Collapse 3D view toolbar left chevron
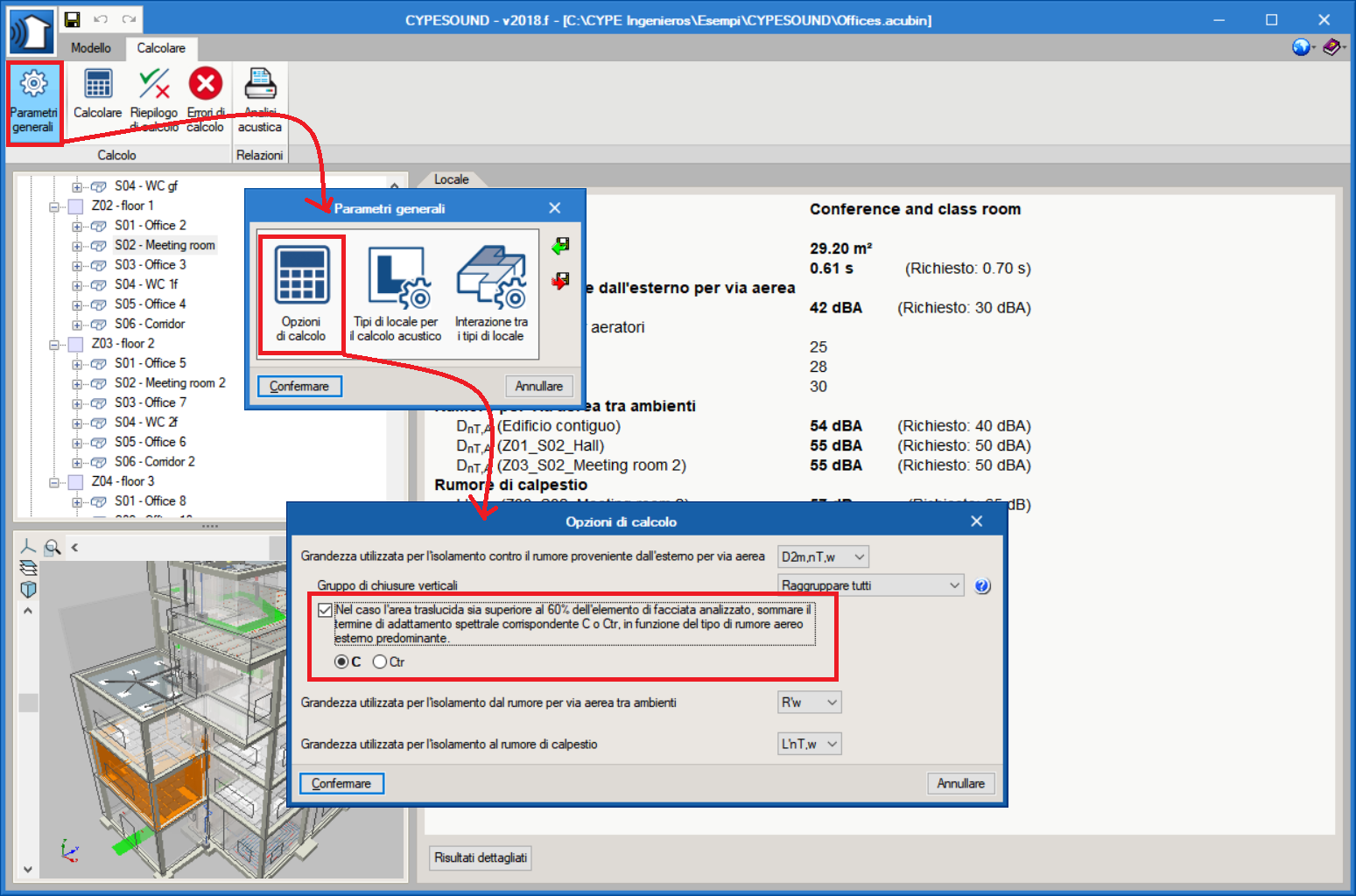1356x896 pixels. [74, 547]
